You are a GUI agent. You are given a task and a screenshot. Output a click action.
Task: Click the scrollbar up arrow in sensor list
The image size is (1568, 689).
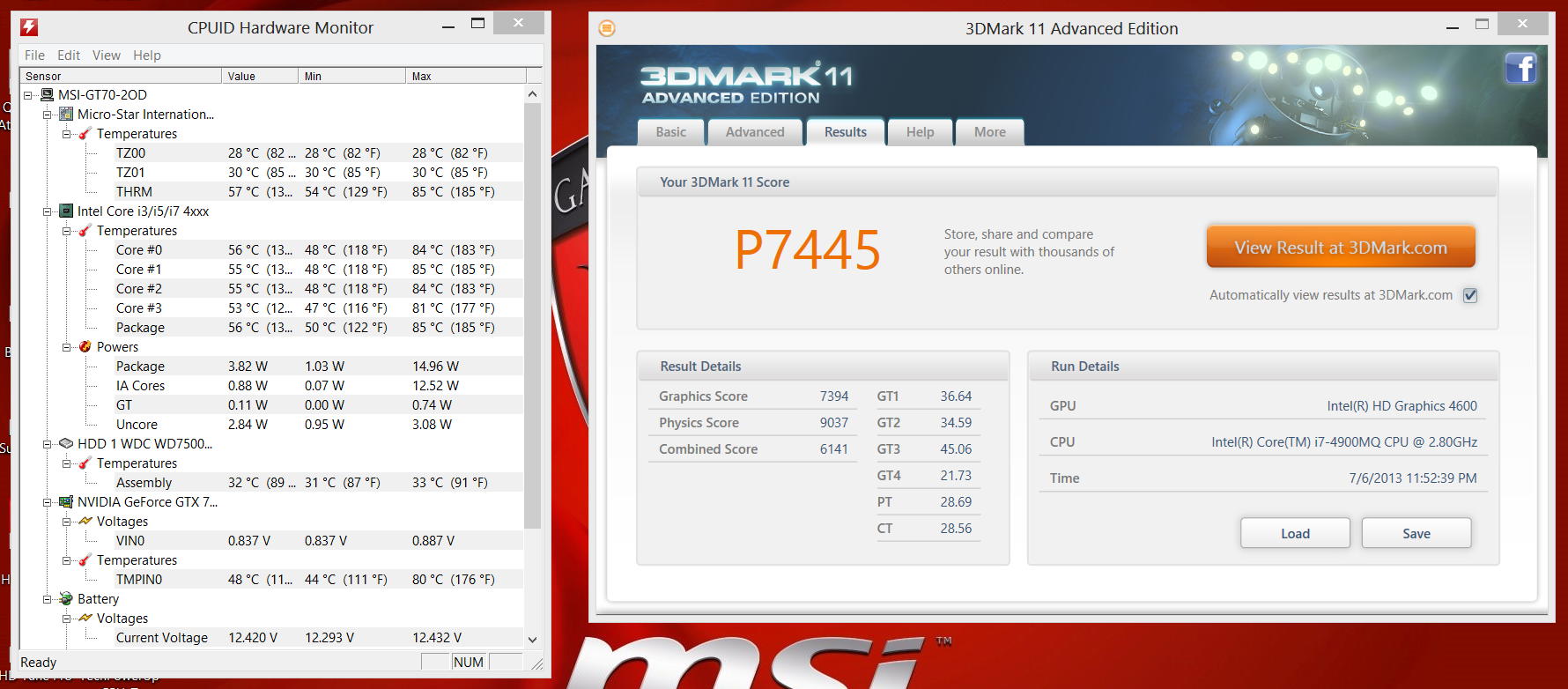point(532,93)
